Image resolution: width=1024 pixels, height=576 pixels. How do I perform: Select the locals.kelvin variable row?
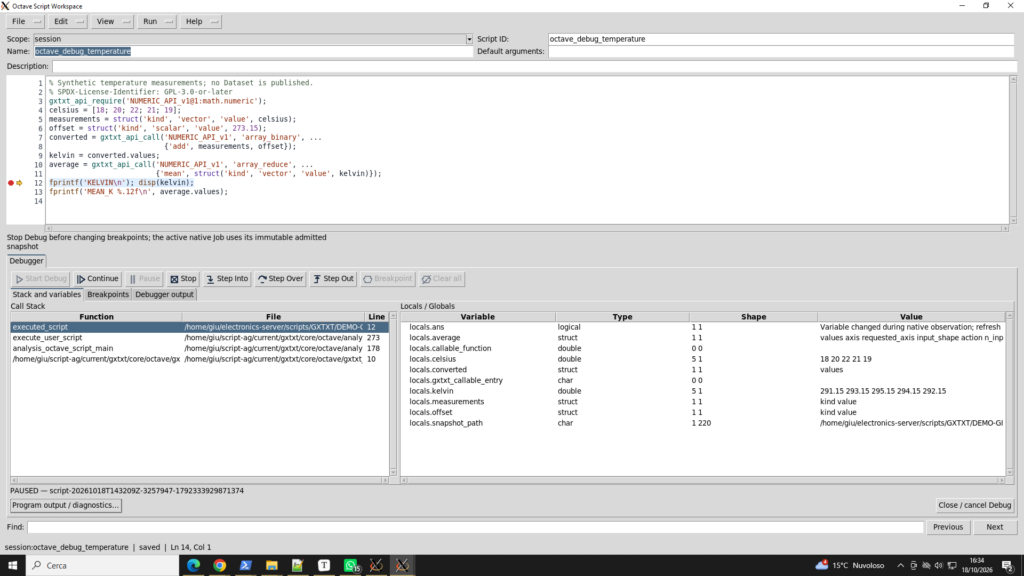tap(703, 391)
